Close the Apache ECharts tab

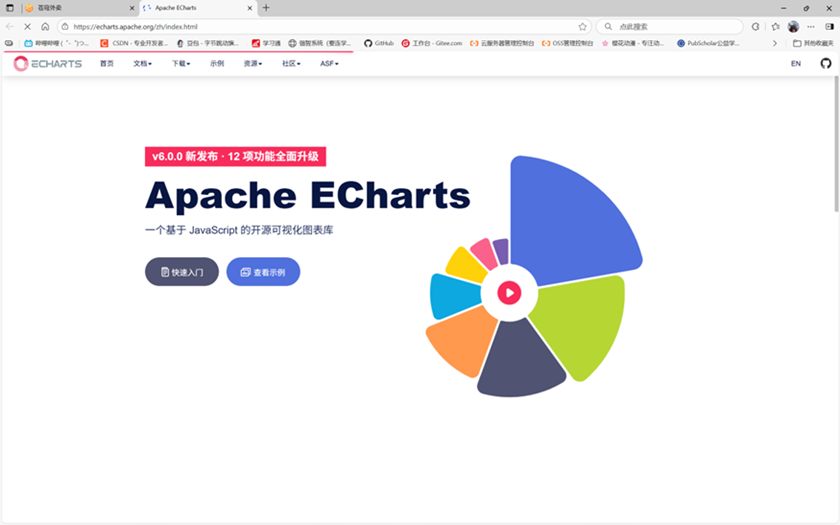250,8
